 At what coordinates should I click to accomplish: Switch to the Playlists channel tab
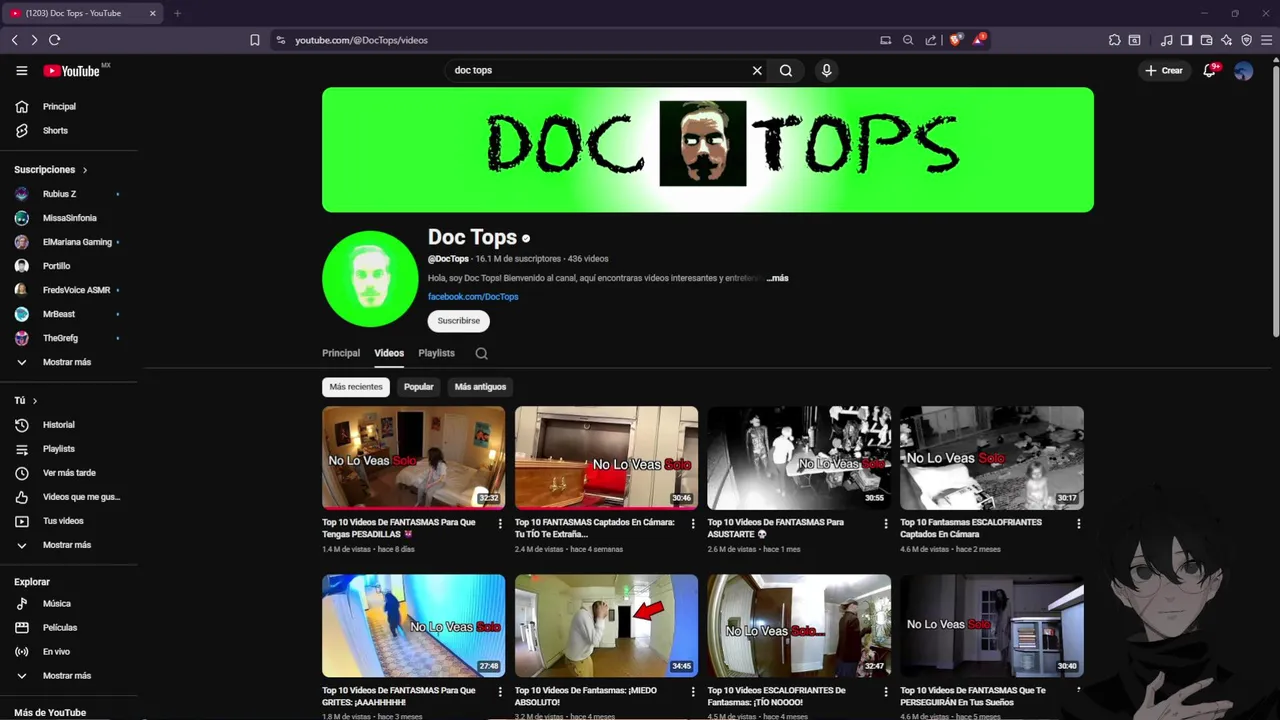tap(436, 353)
